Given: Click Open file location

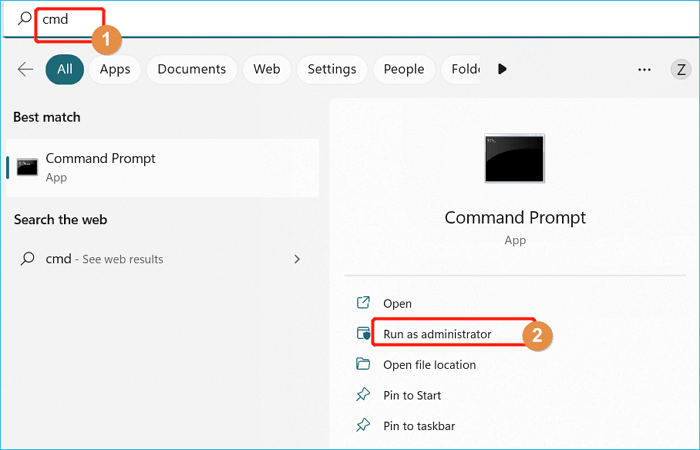Looking at the screenshot, I should click(430, 365).
